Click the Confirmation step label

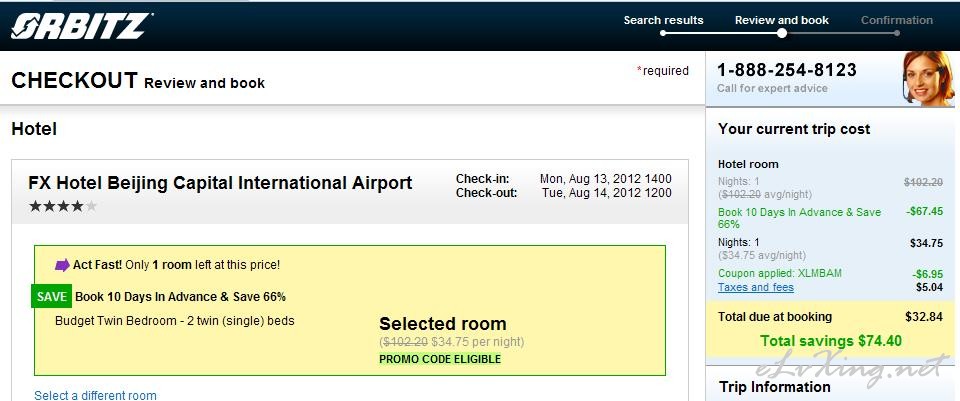[x=896, y=20]
